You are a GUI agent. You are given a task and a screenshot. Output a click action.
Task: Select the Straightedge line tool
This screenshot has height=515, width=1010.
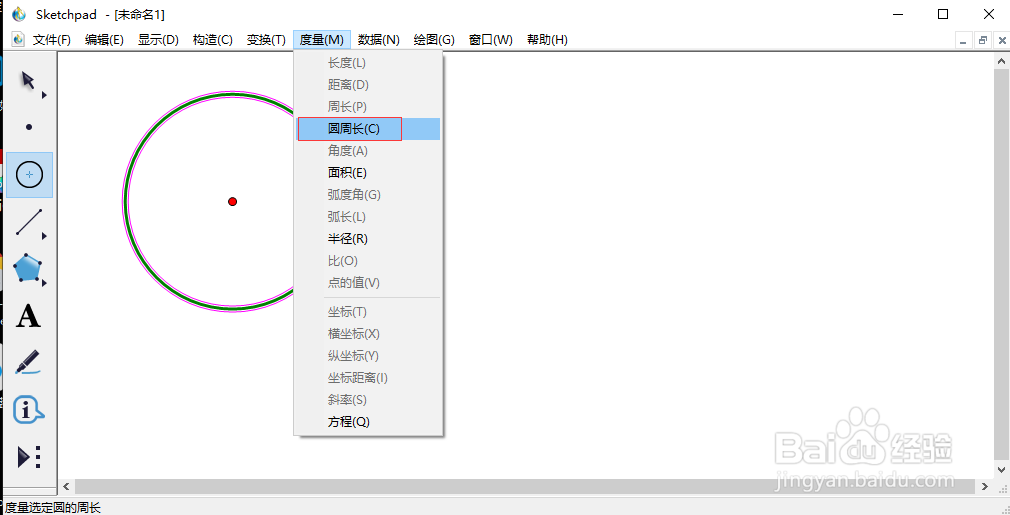[x=28, y=221]
